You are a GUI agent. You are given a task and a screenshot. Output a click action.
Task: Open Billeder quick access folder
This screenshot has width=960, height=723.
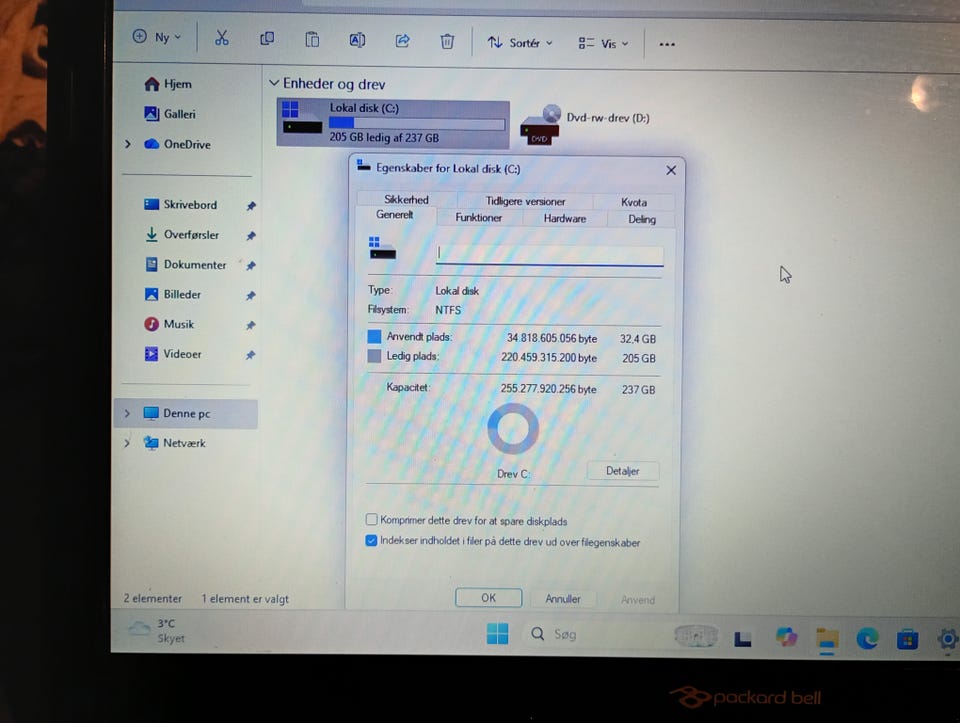(173, 294)
